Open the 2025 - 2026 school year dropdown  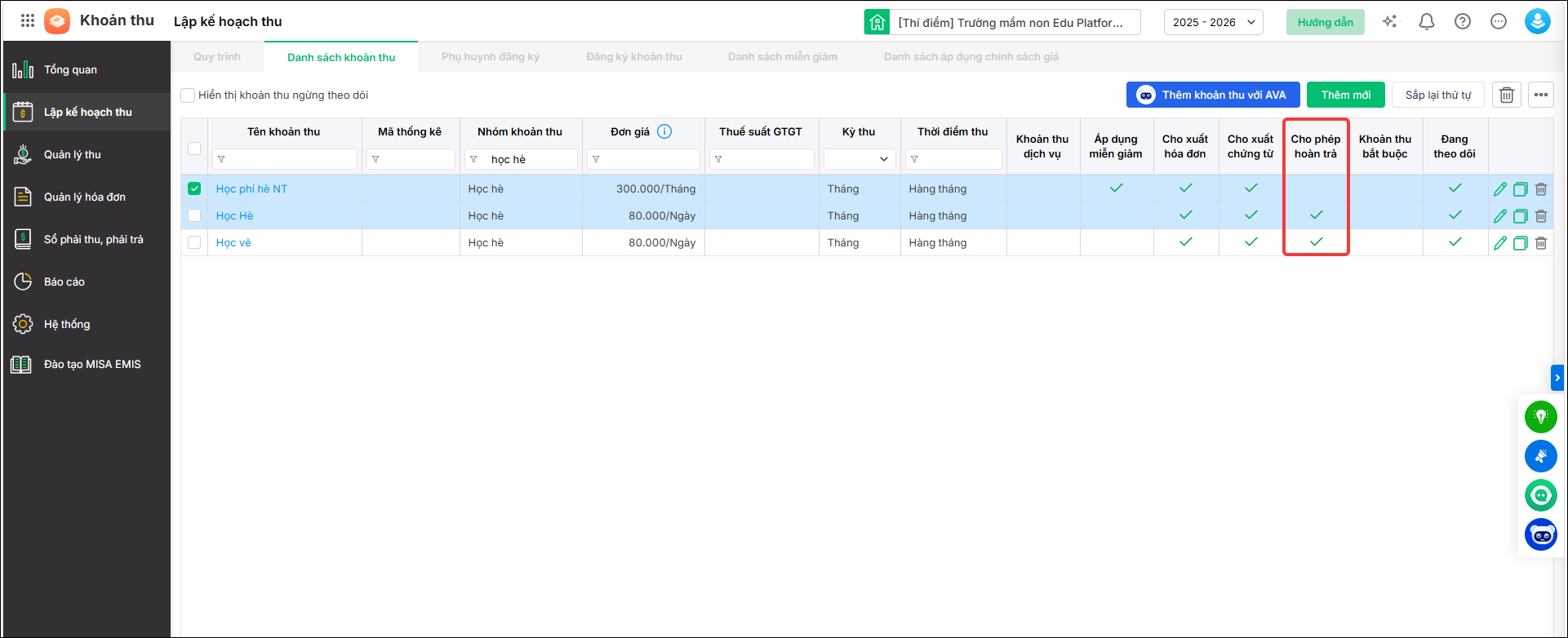click(x=1214, y=22)
